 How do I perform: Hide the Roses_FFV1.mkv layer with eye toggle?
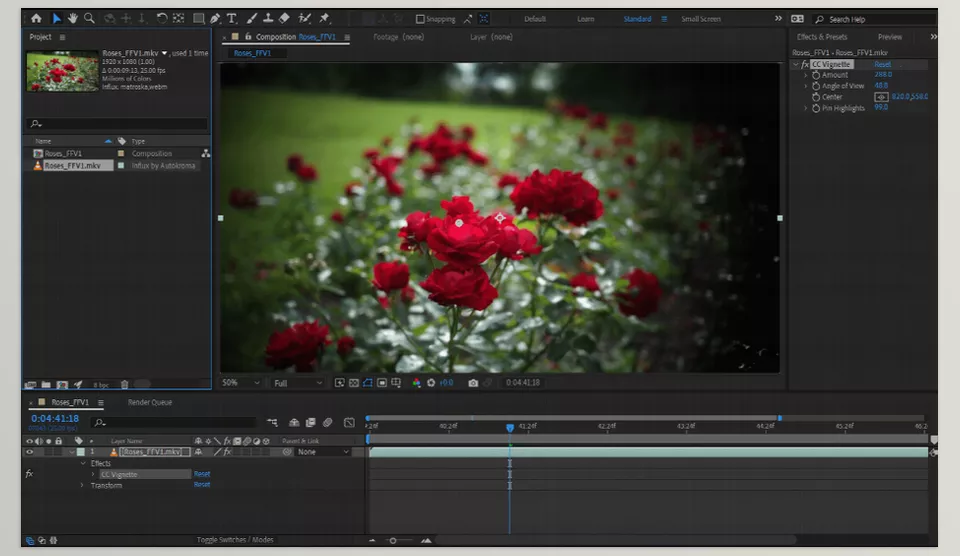(x=29, y=452)
